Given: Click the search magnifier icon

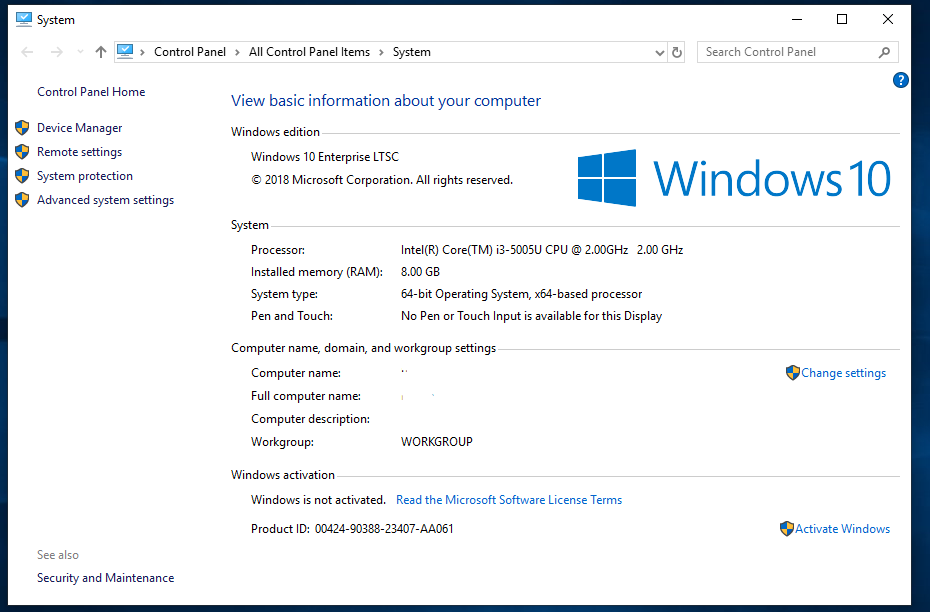Looking at the screenshot, I should [884, 52].
